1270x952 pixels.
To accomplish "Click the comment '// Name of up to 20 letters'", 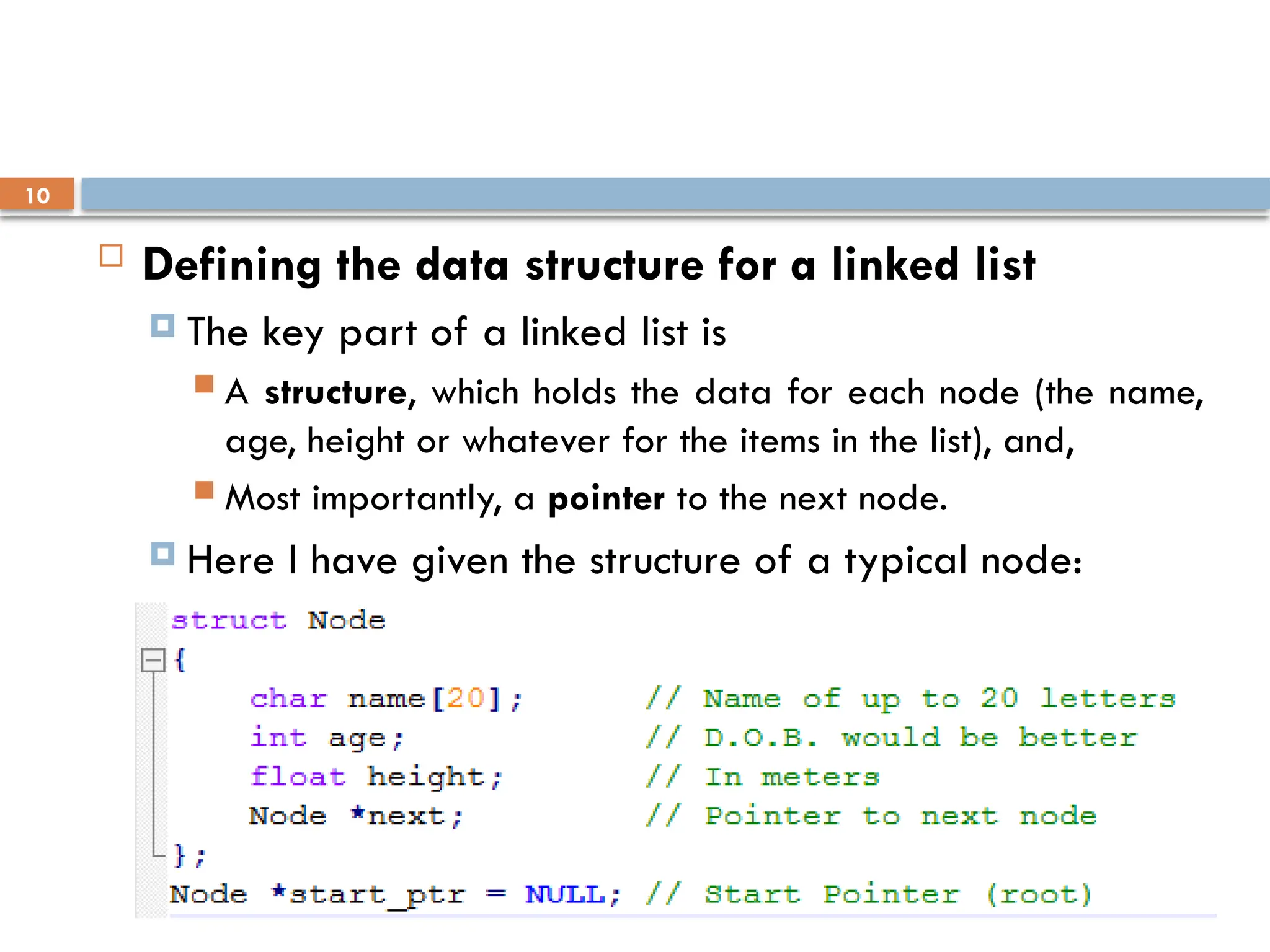I will tap(910, 699).
